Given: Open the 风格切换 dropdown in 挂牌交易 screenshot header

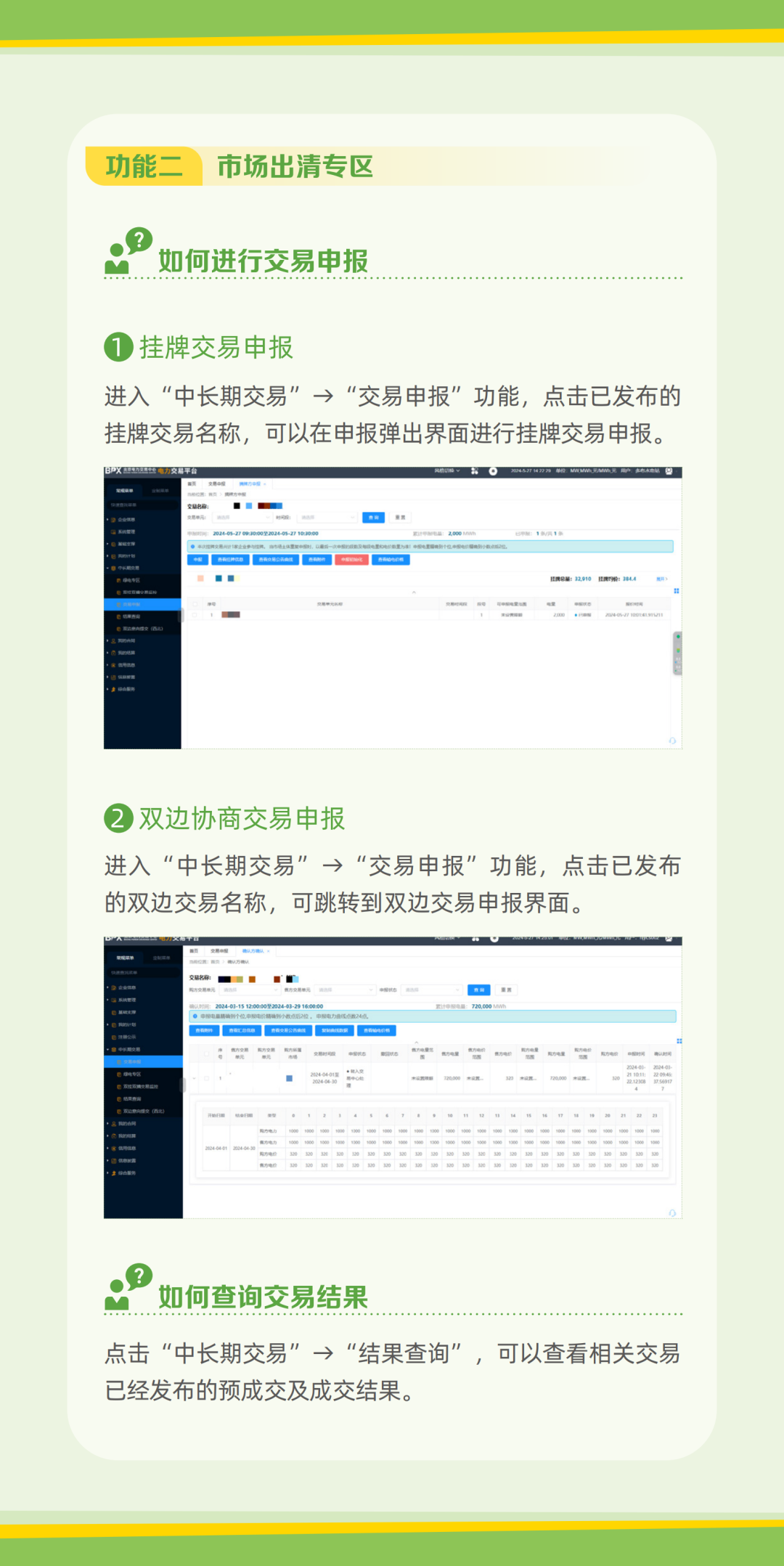Looking at the screenshot, I should point(447,470).
